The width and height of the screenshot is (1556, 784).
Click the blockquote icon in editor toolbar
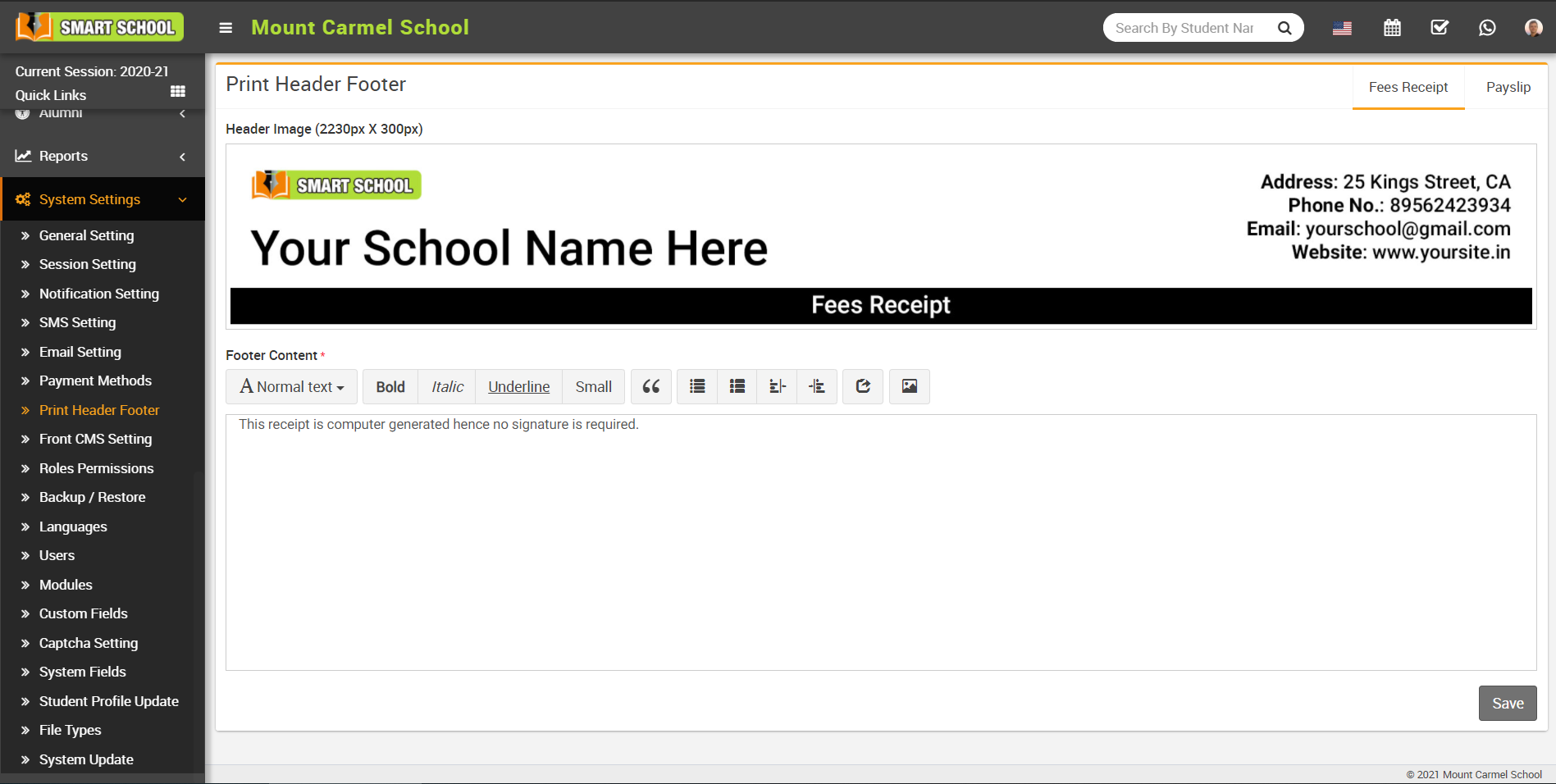pyautogui.click(x=650, y=386)
